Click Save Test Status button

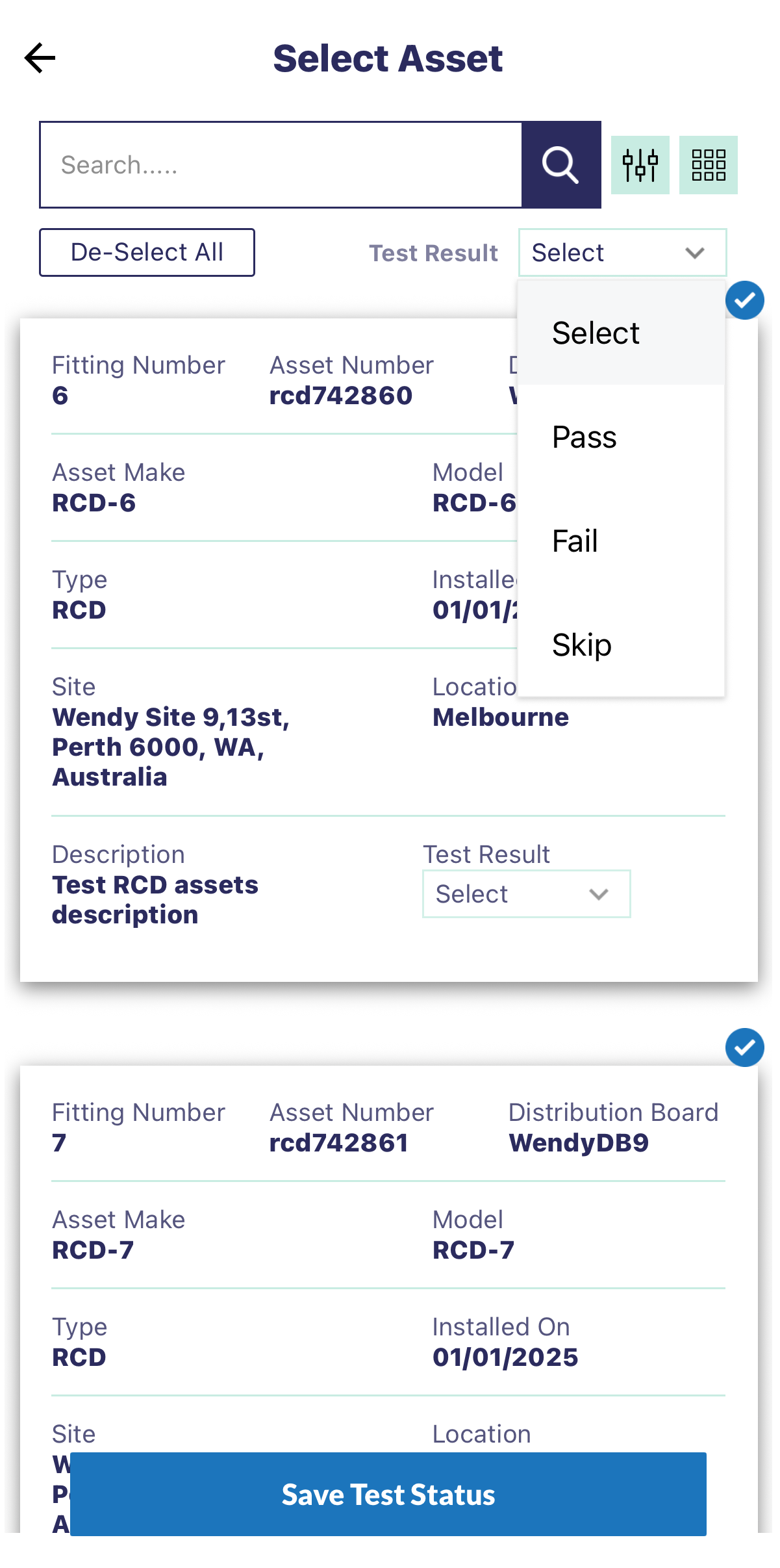pos(388,1495)
